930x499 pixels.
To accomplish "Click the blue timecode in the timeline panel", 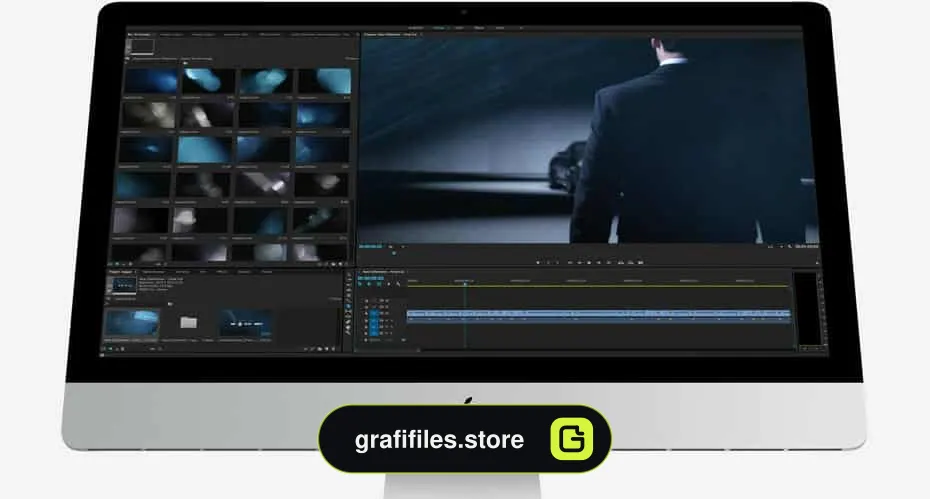I will [371, 278].
